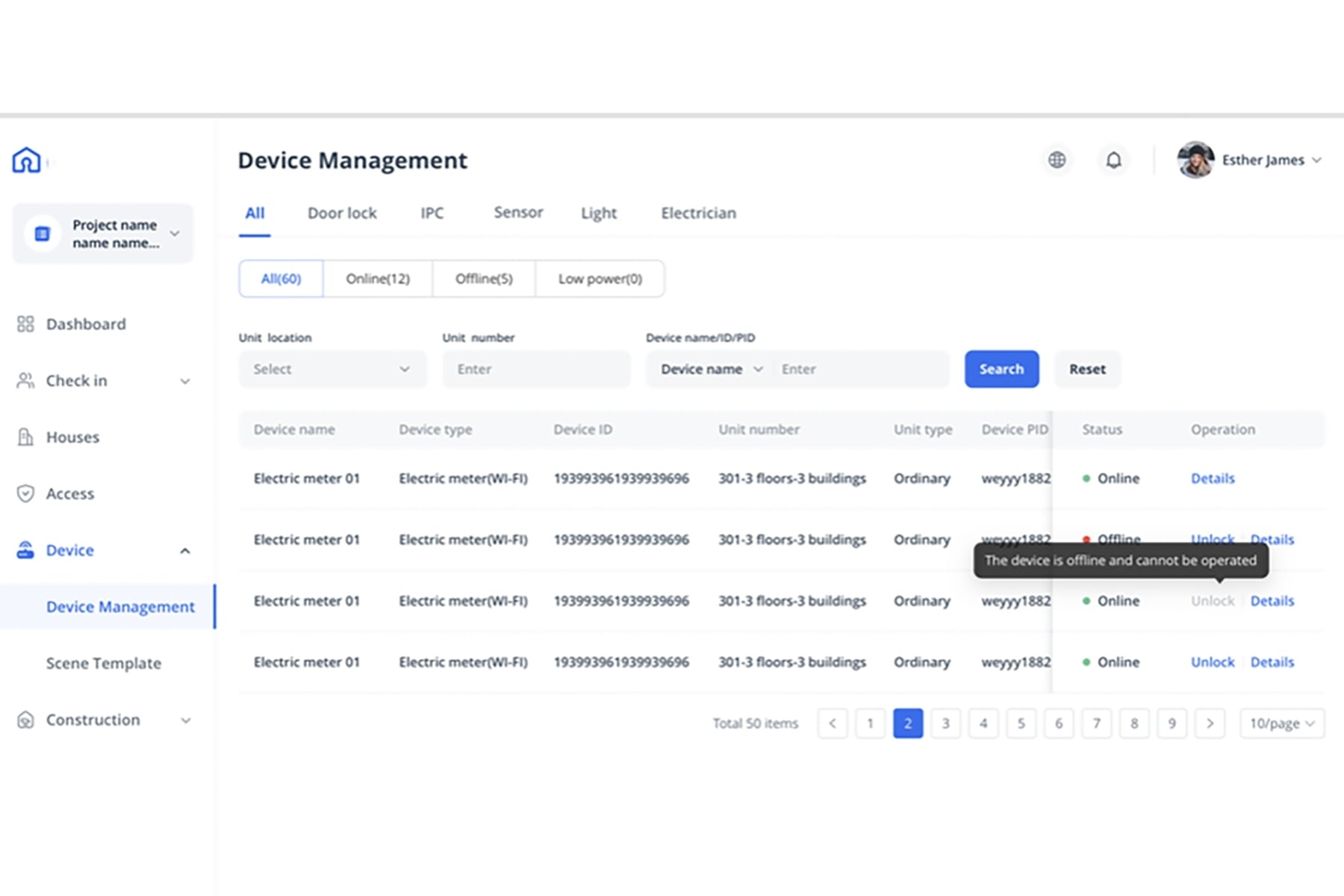Screen dimensions: 1344x896
Task: Collapse the Device menu chevron
Action: (x=185, y=551)
